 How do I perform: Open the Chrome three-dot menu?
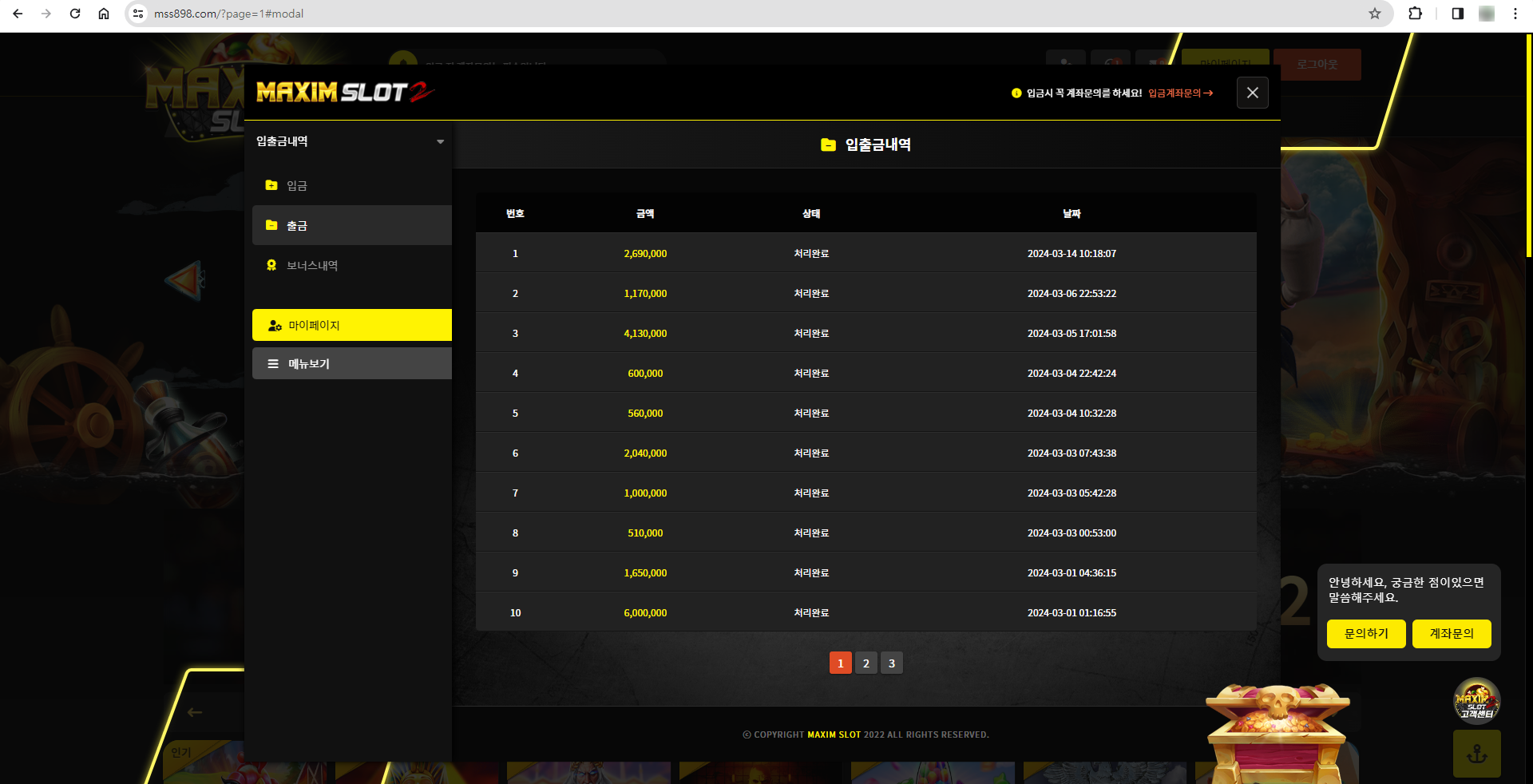(1515, 14)
